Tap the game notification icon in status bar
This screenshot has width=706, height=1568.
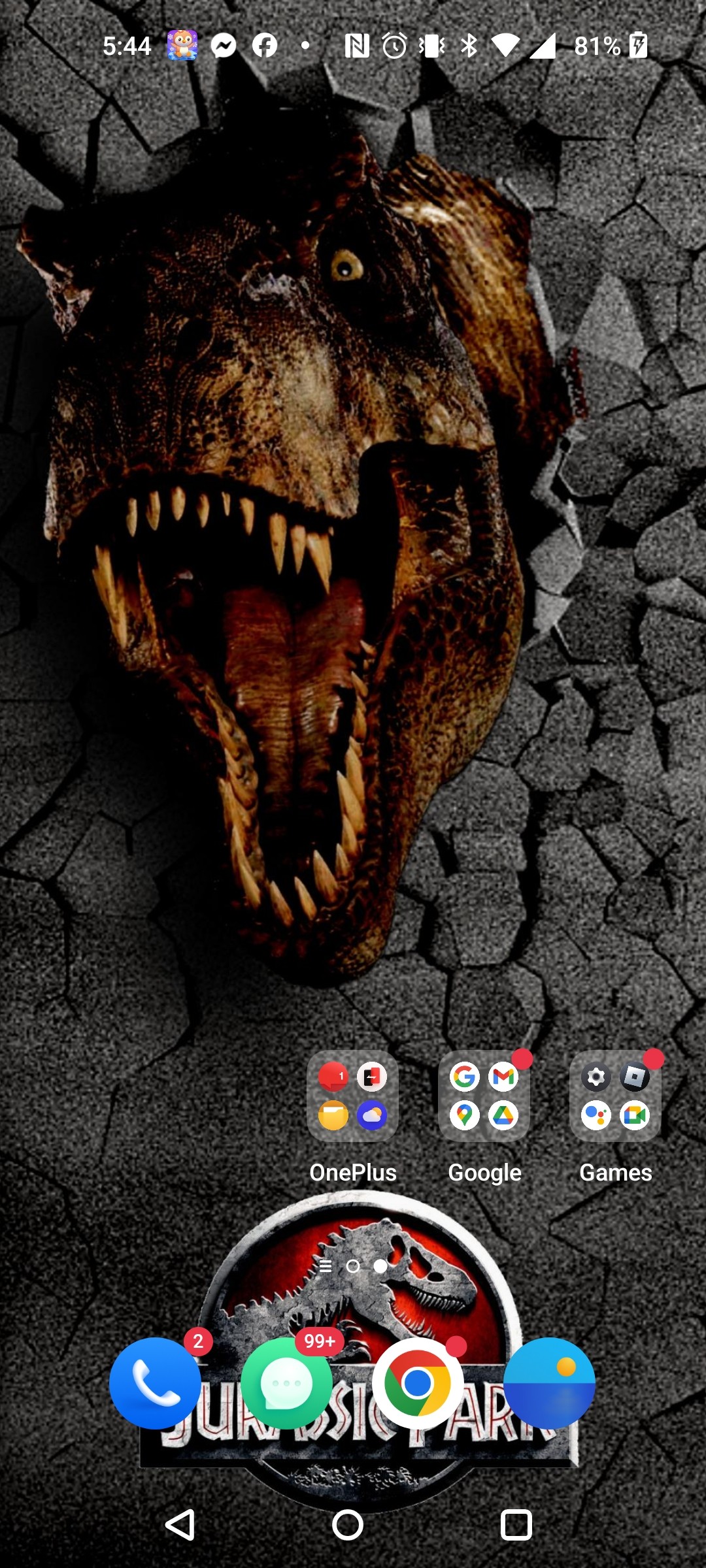pos(182,46)
